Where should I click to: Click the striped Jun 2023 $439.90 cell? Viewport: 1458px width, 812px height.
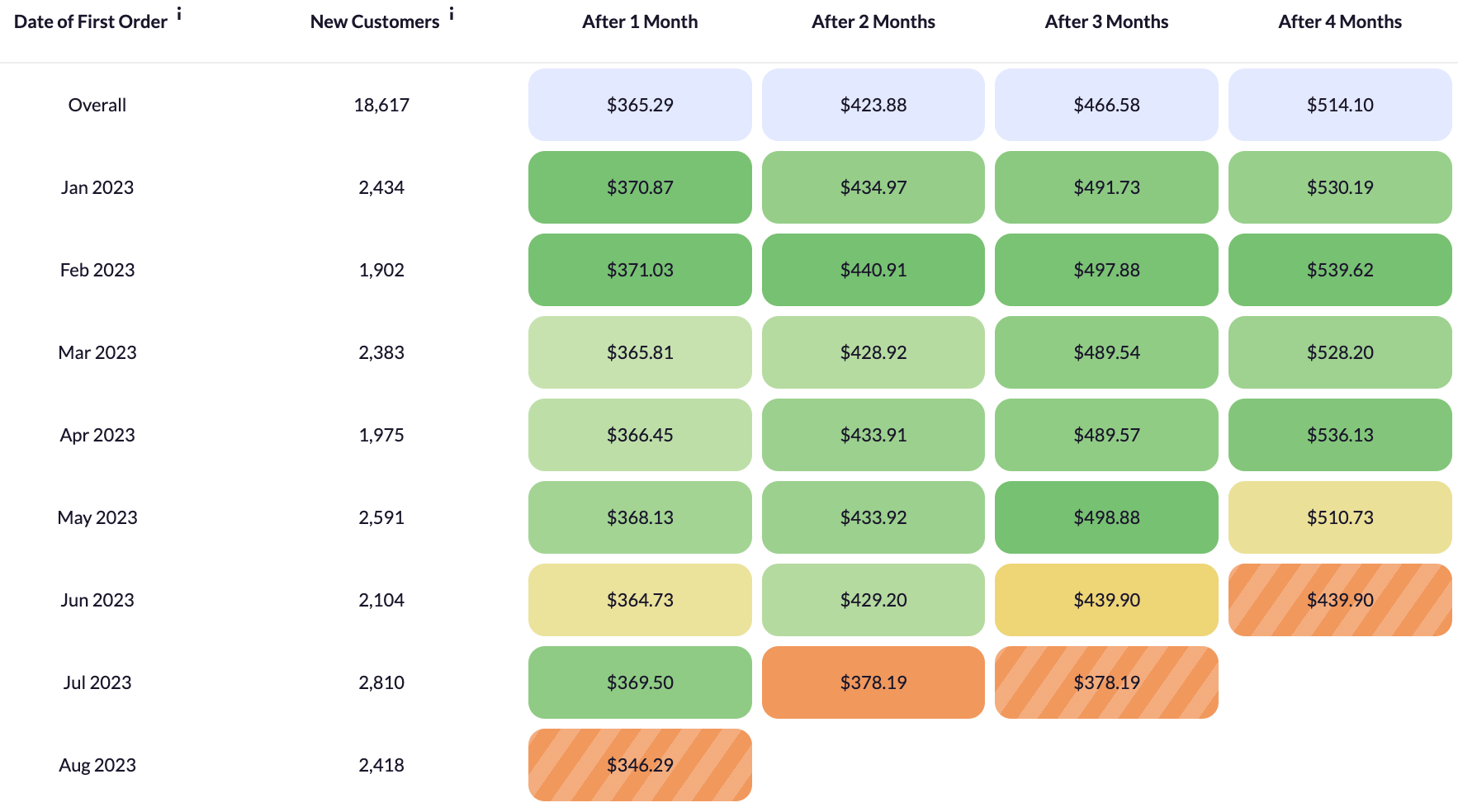(x=1340, y=600)
